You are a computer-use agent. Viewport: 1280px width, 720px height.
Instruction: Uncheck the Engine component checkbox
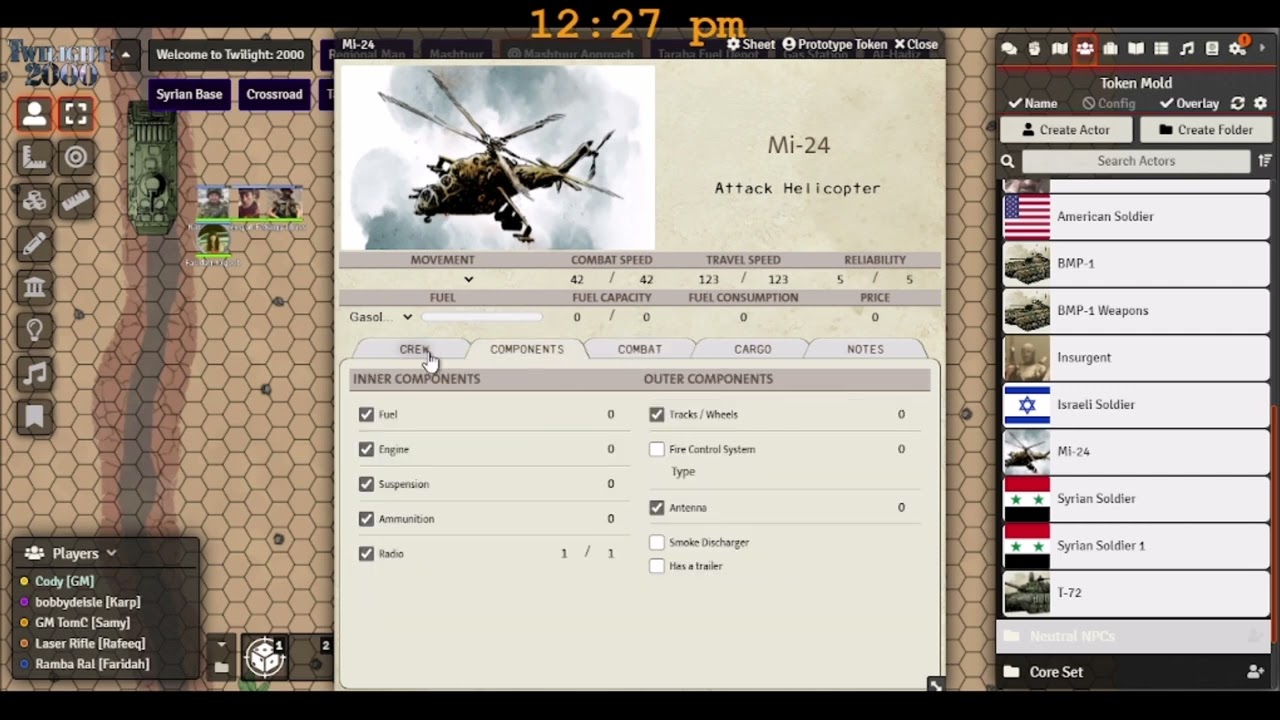[x=366, y=449]
